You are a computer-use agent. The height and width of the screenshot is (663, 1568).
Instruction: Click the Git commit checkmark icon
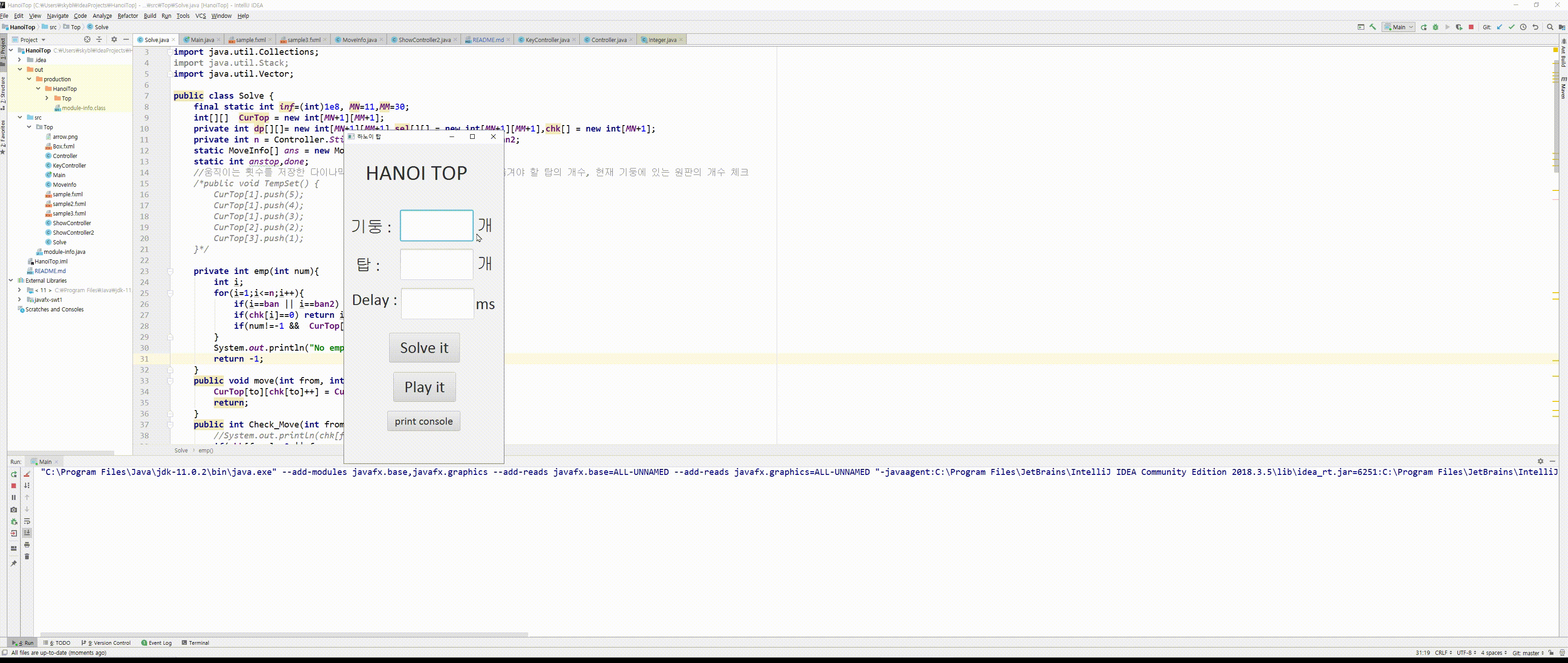tap(1511, 27)
